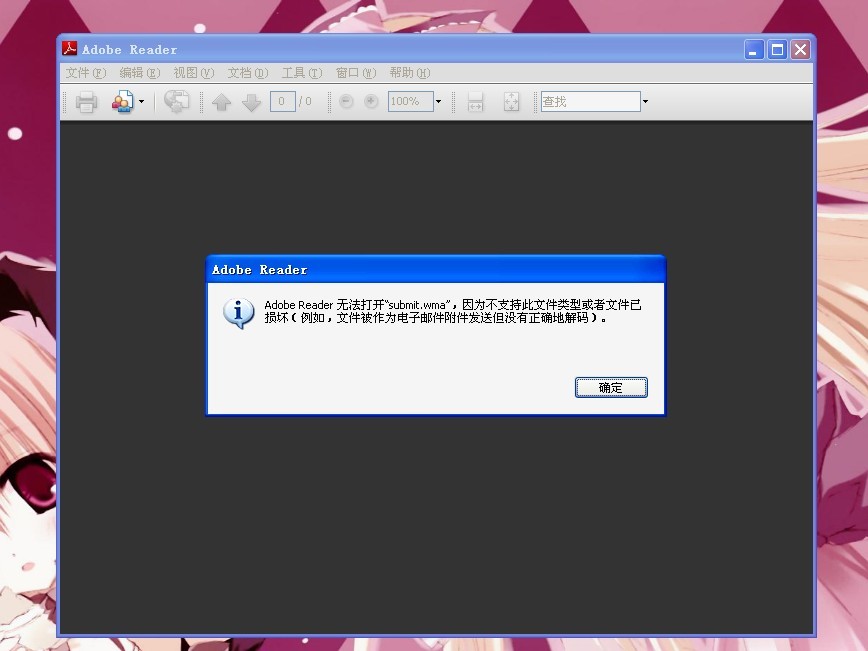Screen dimensions: 868x651
Task: Maximize the Adobe Reader window
Action: pos(777,50)
